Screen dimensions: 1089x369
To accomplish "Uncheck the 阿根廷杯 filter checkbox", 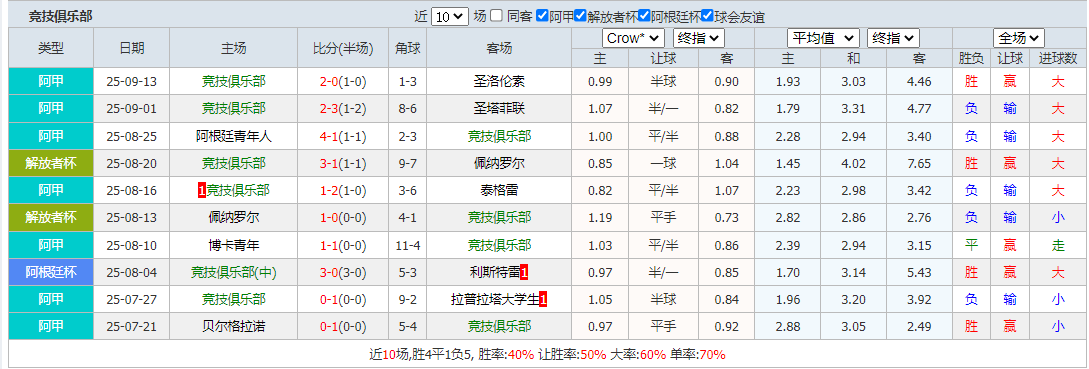I will [x=644, y=16].
